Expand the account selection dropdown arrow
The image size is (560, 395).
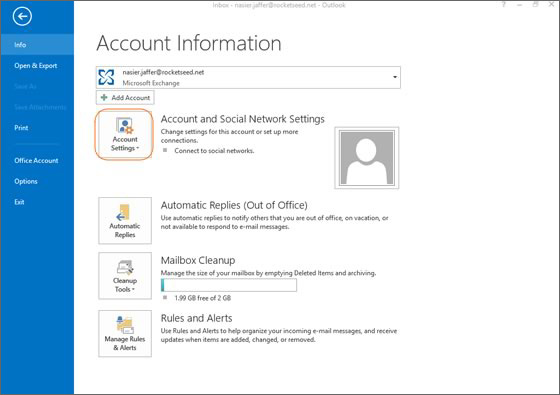pyautogui.click(x=395, y=77)
